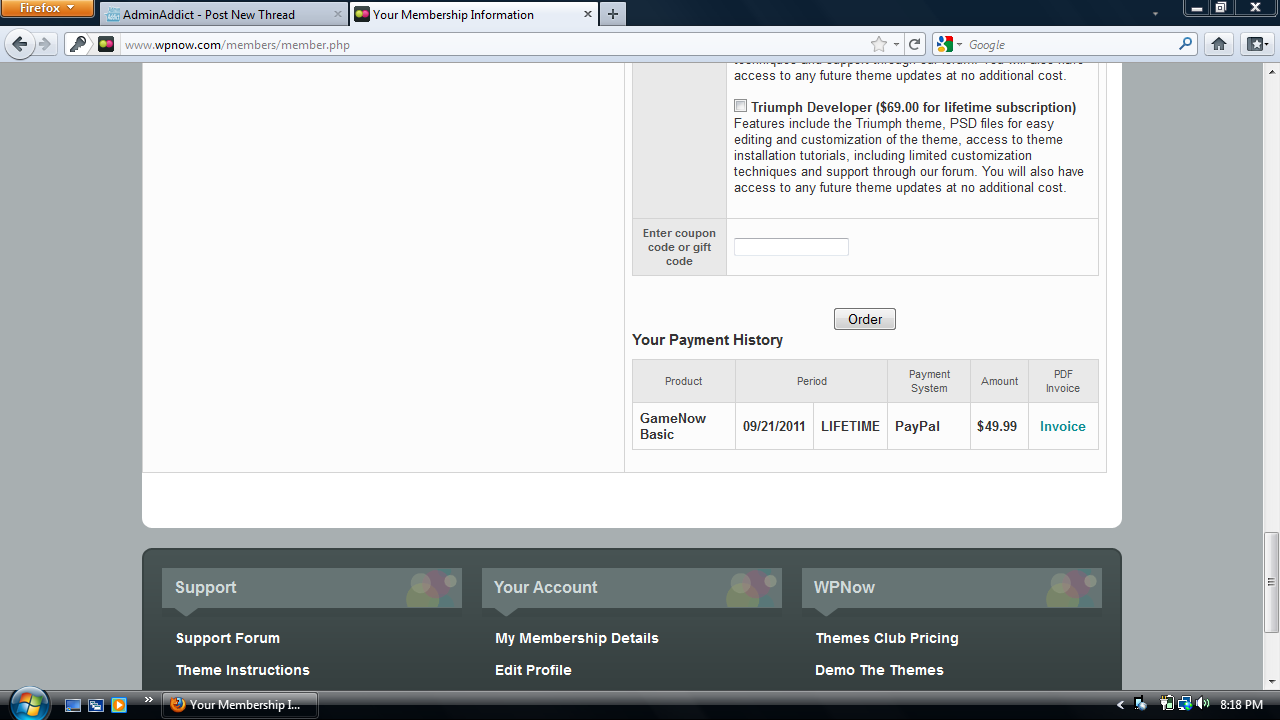Open Themes Club Pricing link
The width and height of the screenshot is (1280, 720).
(x=887, y=638)
